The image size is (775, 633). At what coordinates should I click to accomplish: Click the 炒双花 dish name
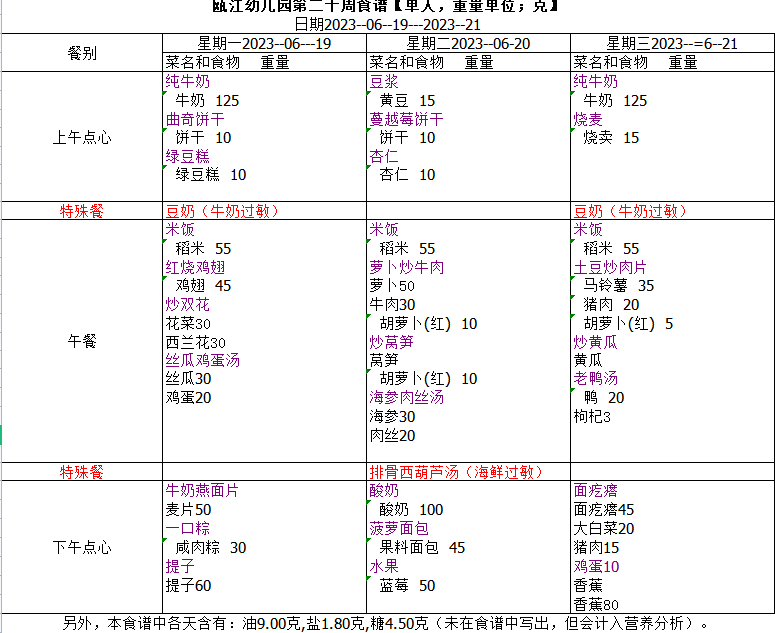(x=187, y=304)
